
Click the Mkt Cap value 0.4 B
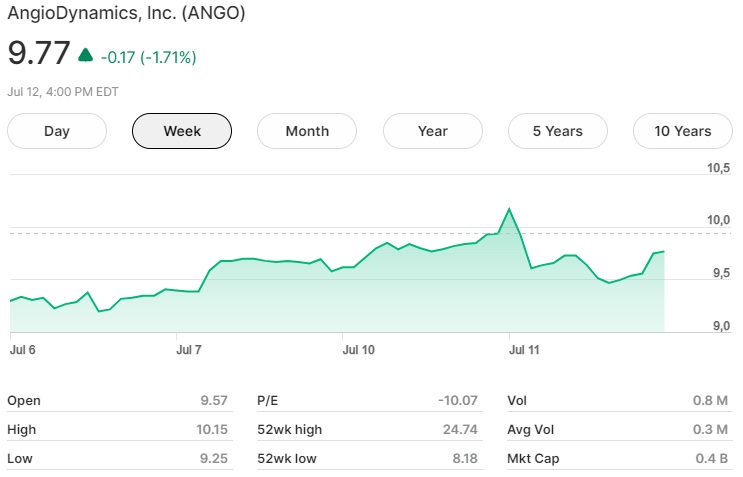coord(711,459)
